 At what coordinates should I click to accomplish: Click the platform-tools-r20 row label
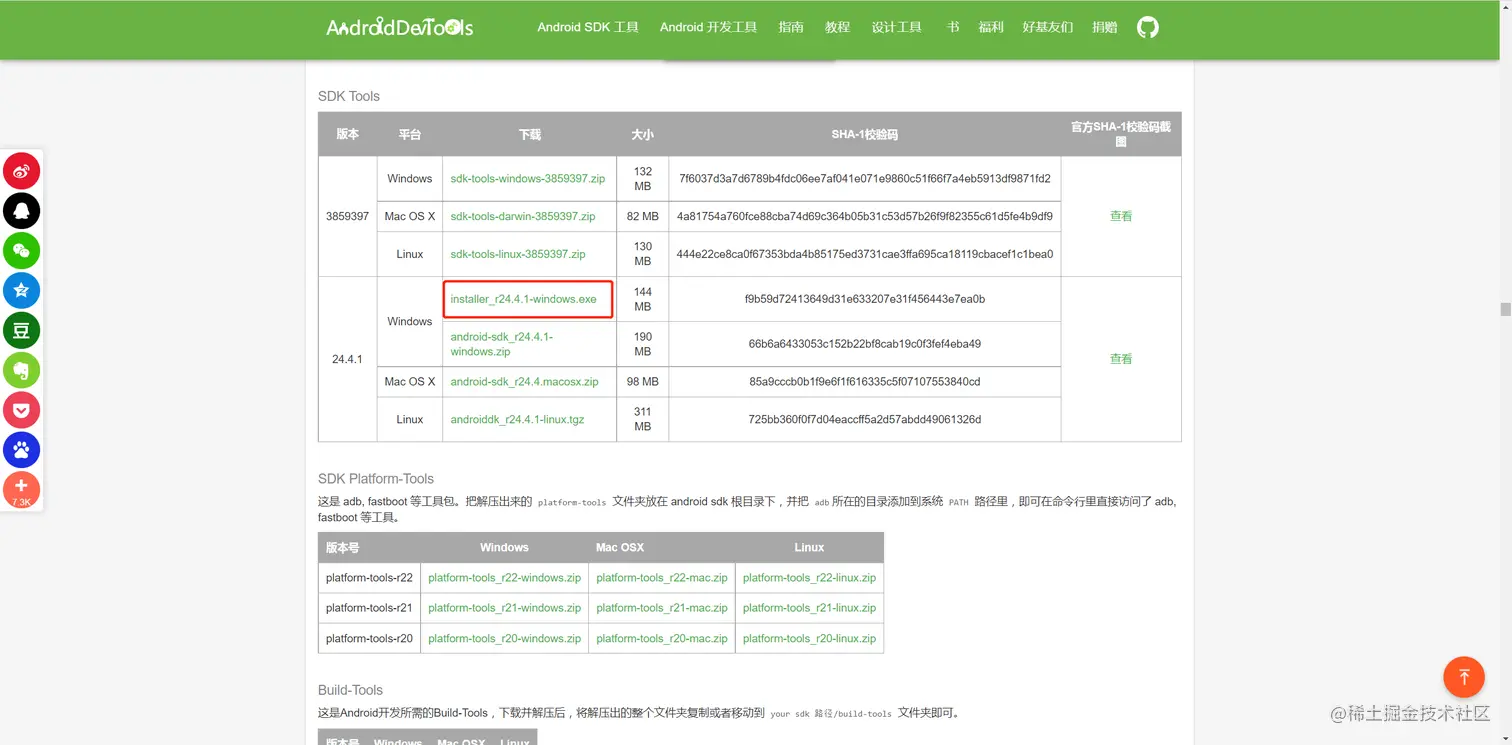pyautogui.click(x=369, y=639)
